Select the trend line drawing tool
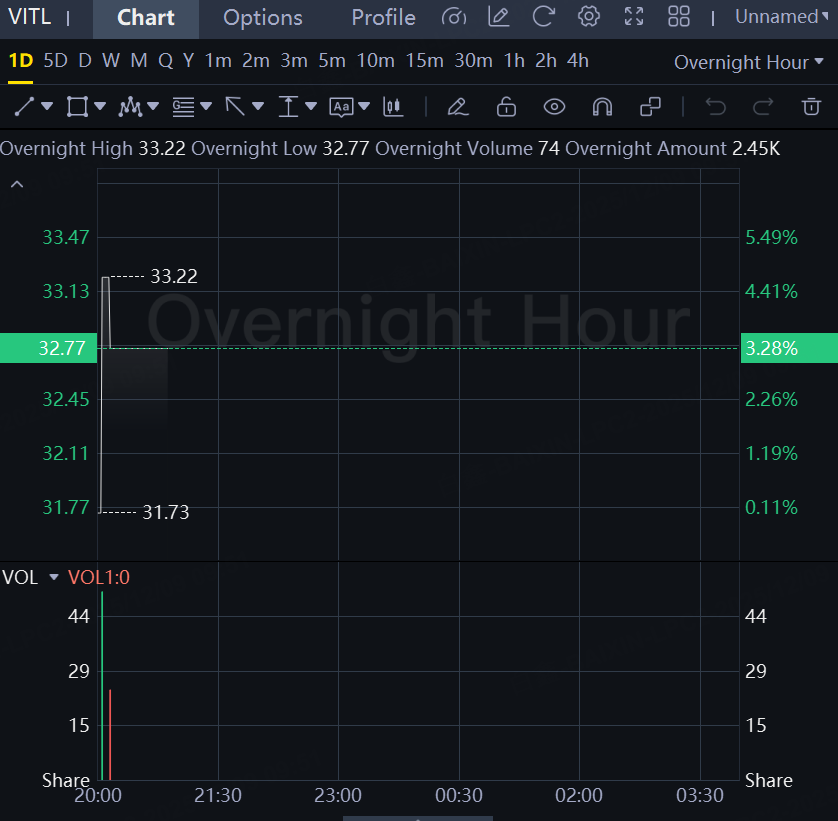This screenshot has width=838, height=821. [26, 106]
